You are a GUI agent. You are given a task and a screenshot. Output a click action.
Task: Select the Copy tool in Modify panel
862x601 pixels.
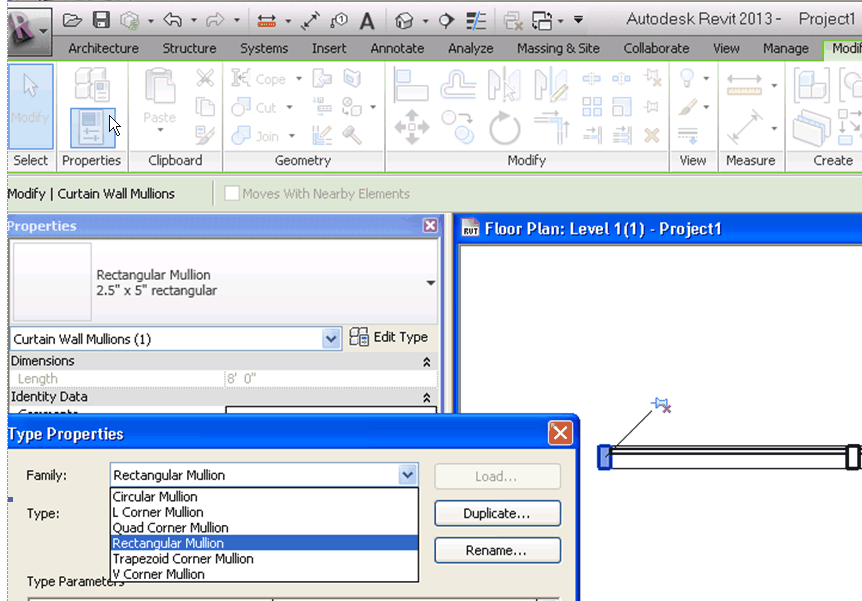click(x=458, y=126)
